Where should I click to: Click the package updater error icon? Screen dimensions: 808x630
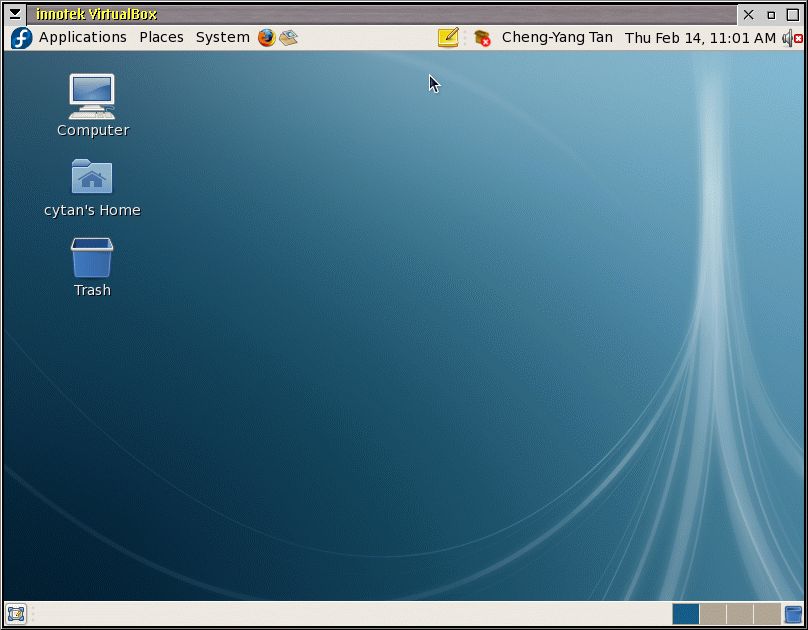coord(482,38)
